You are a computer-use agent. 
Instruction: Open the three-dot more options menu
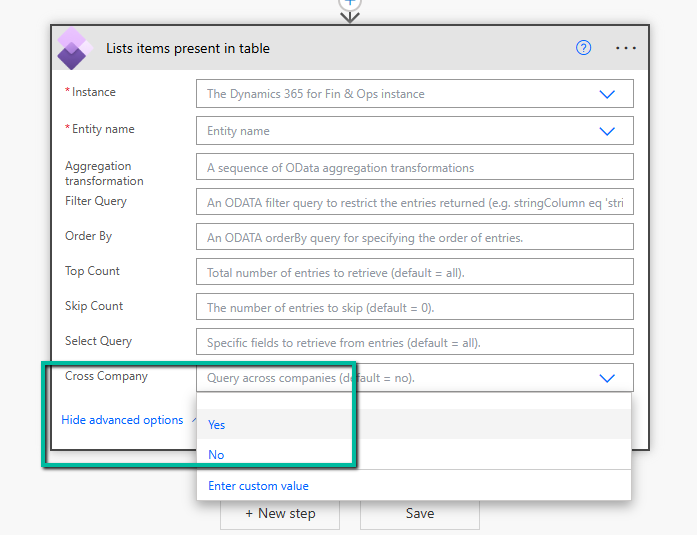[625, 48]
